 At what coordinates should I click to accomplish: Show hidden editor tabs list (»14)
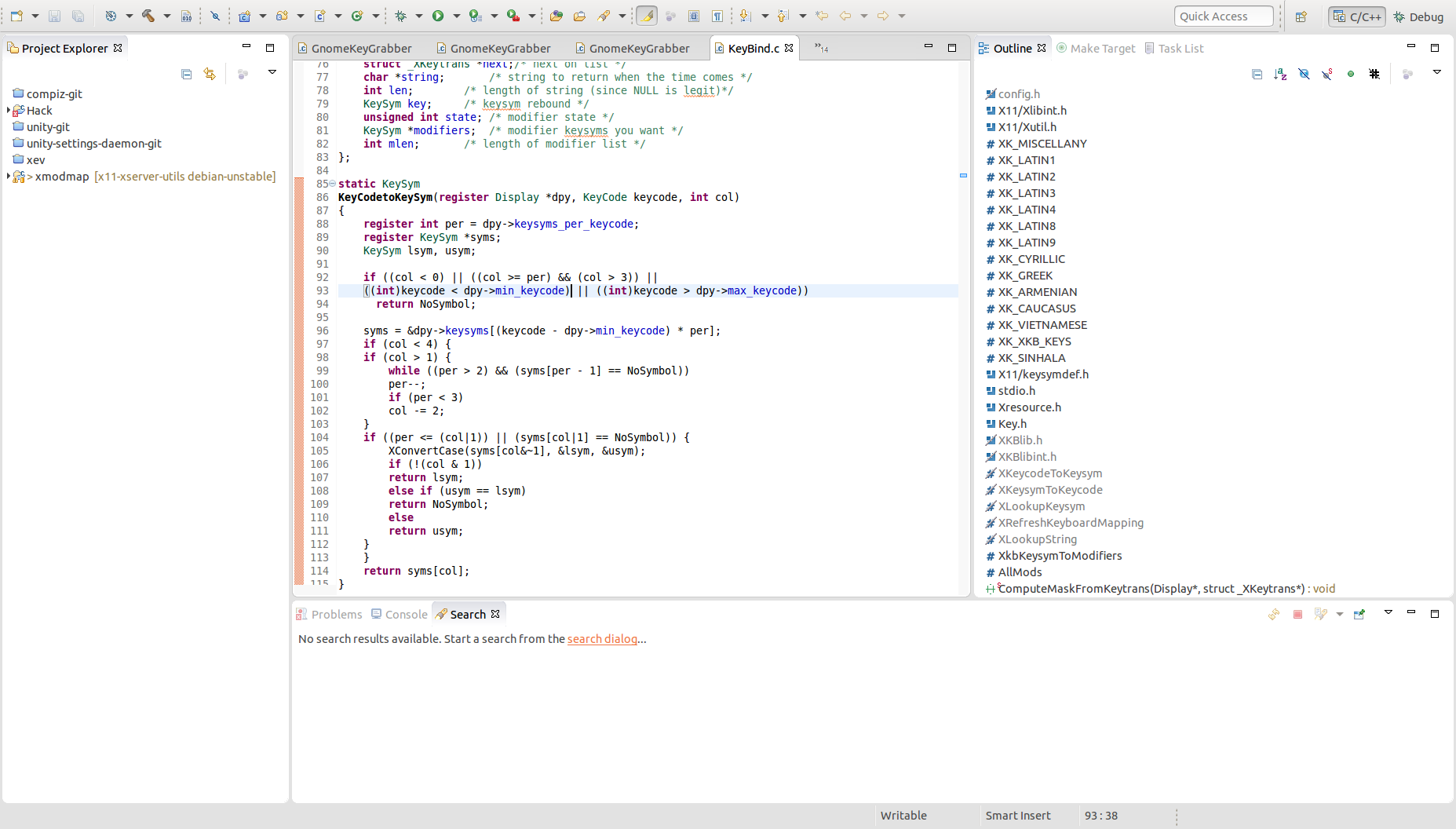tap(822, 48)
